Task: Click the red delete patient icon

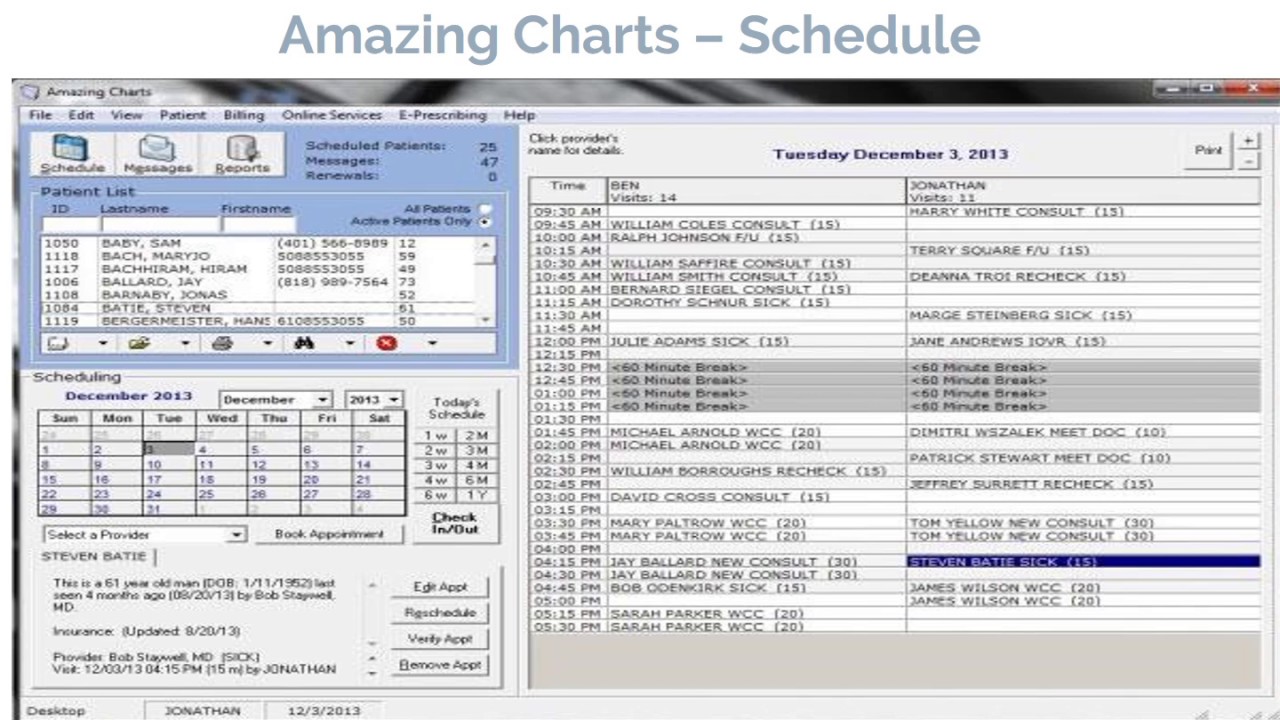Action: (387, 343)
